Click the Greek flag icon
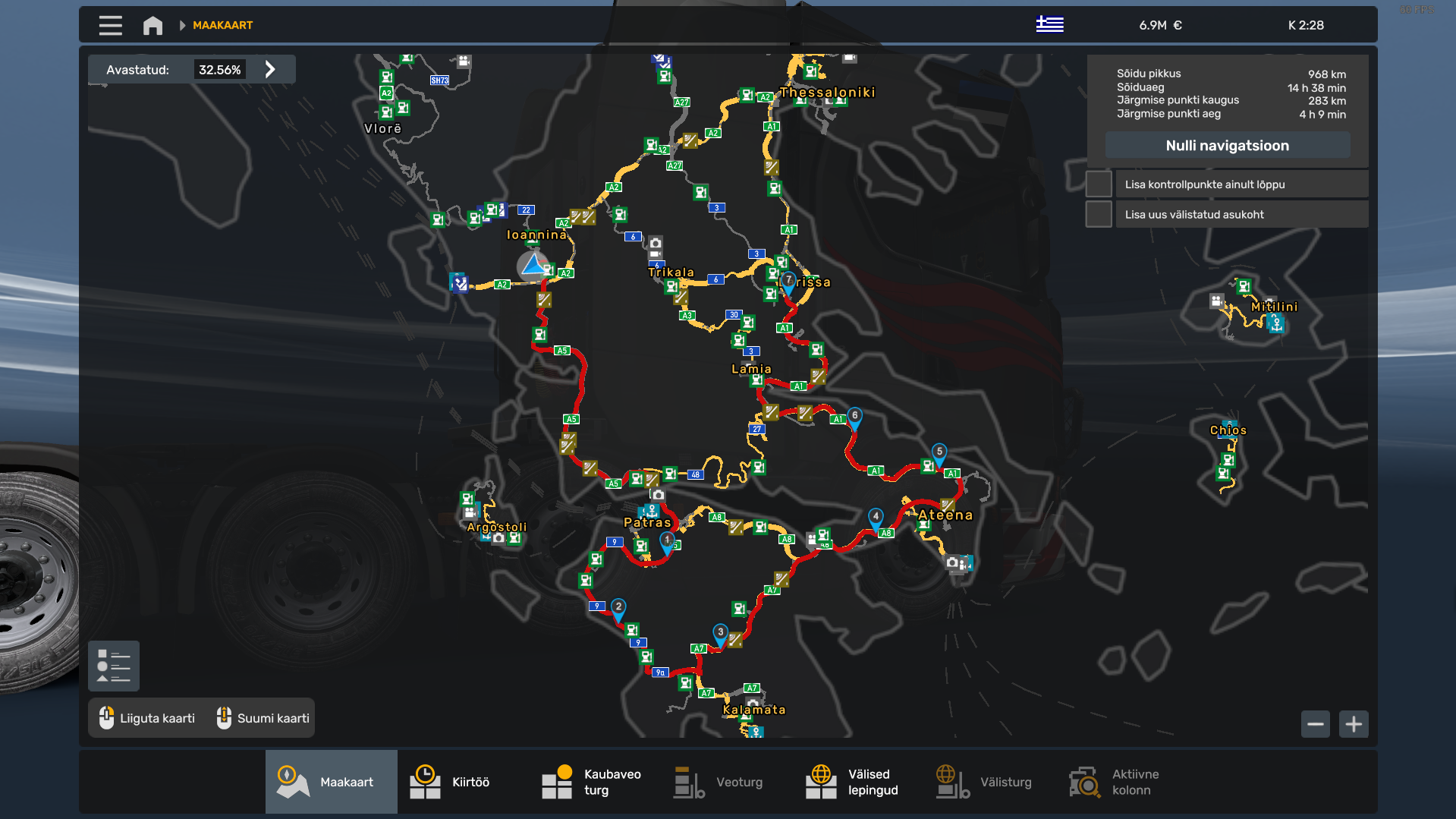The image size is (1456, 819). point(1049,24)
